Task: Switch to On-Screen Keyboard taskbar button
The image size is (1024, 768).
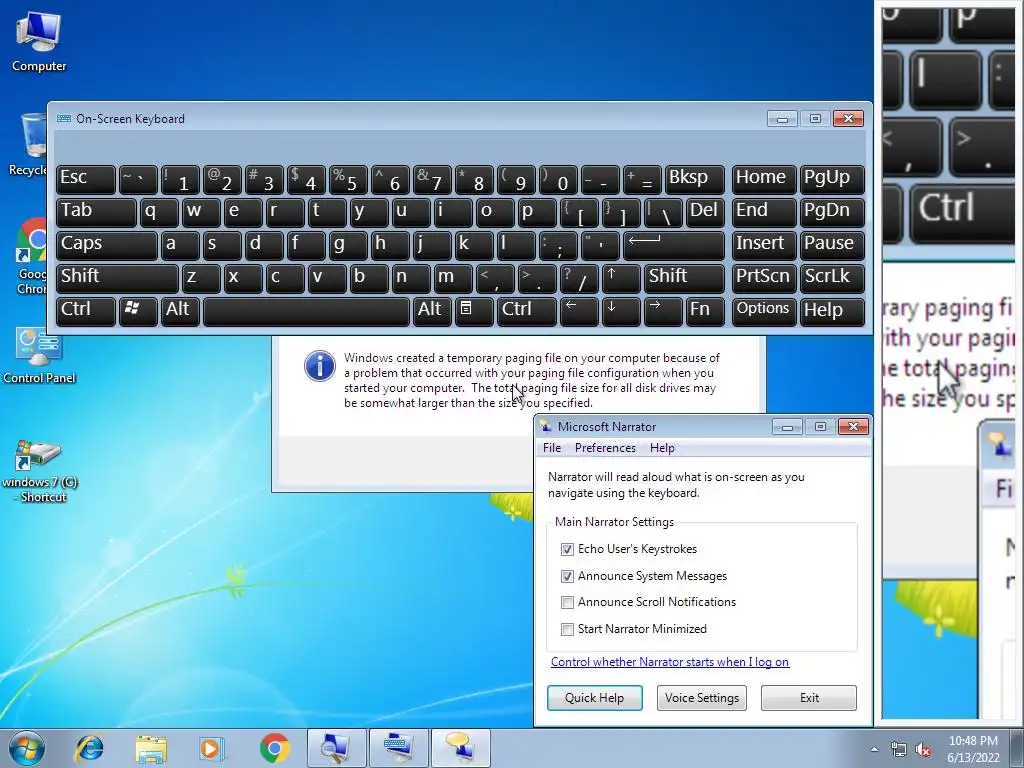Action: click(398, 748)
